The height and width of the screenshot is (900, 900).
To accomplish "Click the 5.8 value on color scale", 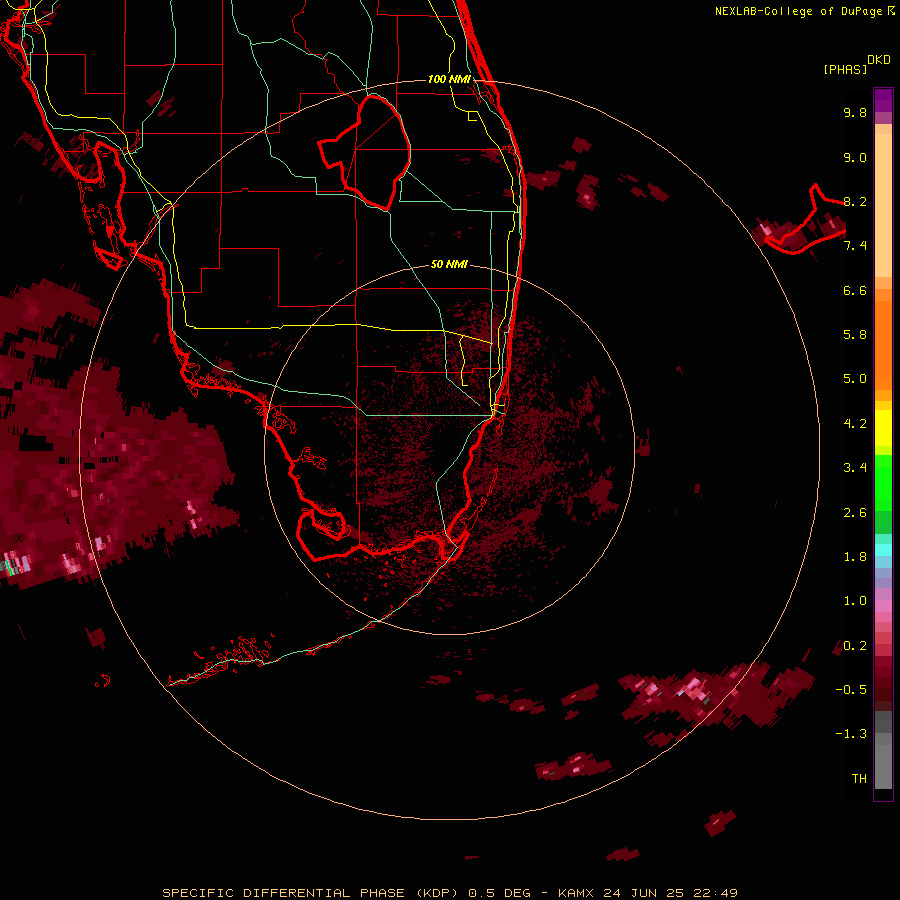I will [x=855, y=335].
